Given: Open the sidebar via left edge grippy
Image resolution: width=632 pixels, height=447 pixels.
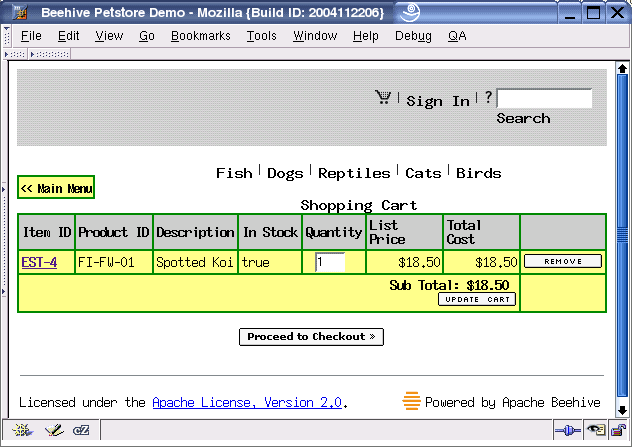Looking at the screenshot, I should click(x=4, y=240).
